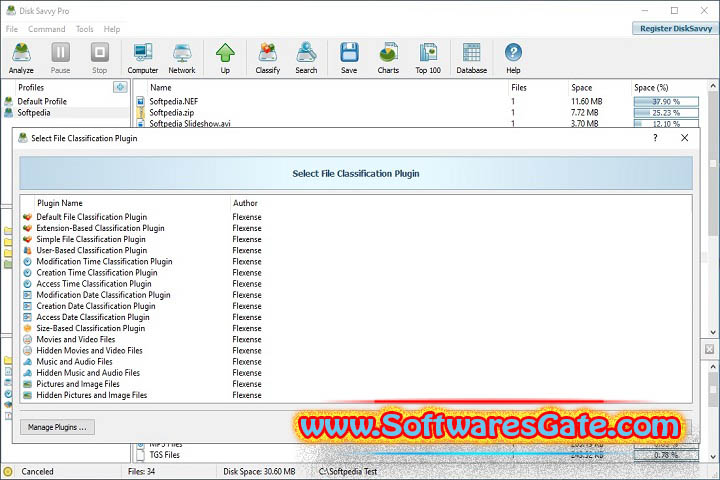Click the Modification Time Classification Plugin icon
This screenshot has width=720, height=480.
(28, 261)
